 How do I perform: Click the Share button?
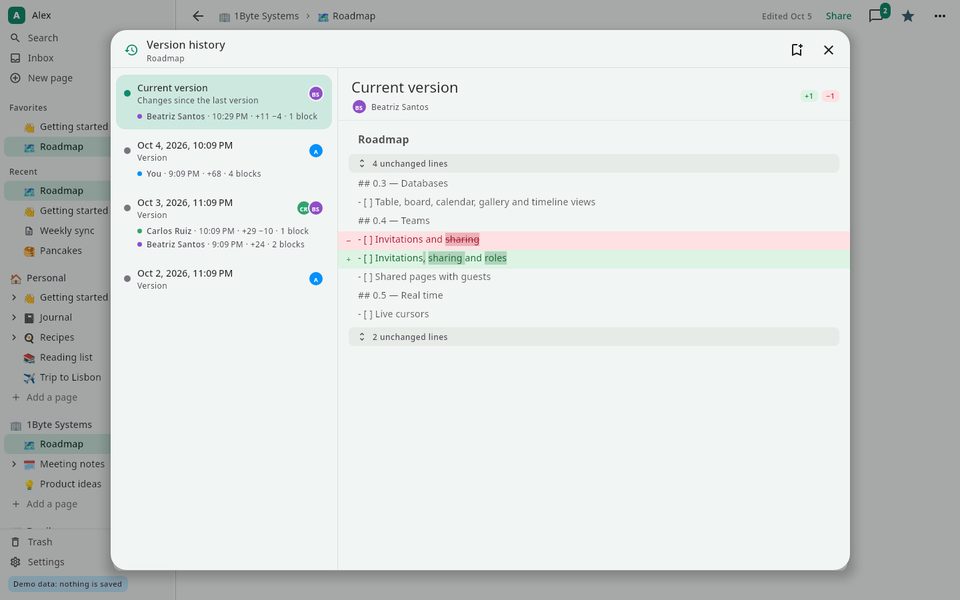pos(838,16)
